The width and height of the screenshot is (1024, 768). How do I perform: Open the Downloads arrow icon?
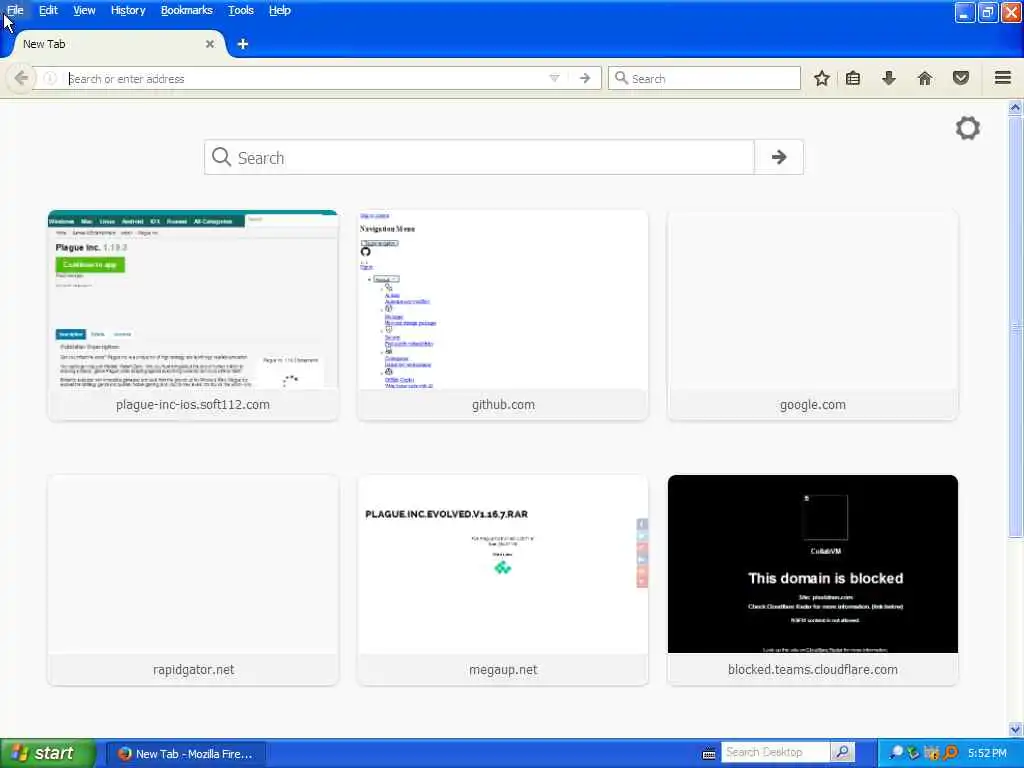[889, 78]
